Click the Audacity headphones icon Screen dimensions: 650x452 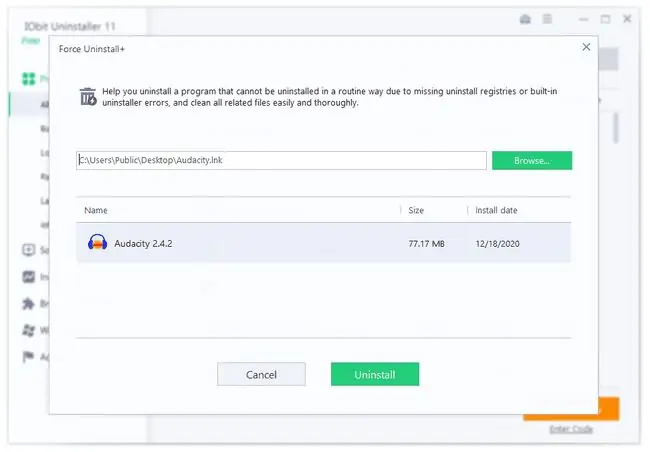click(x=97, y=243)
